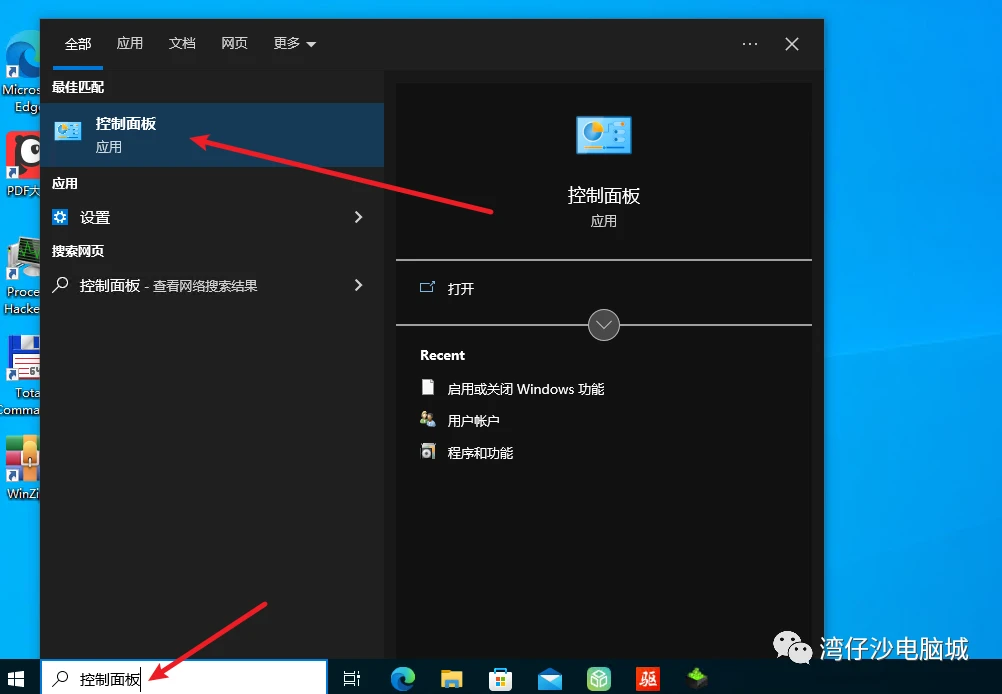Open the dark green-top icon in taskbar
The image size is (1002, 694).
pyautogui.click(x=697, y=678)
